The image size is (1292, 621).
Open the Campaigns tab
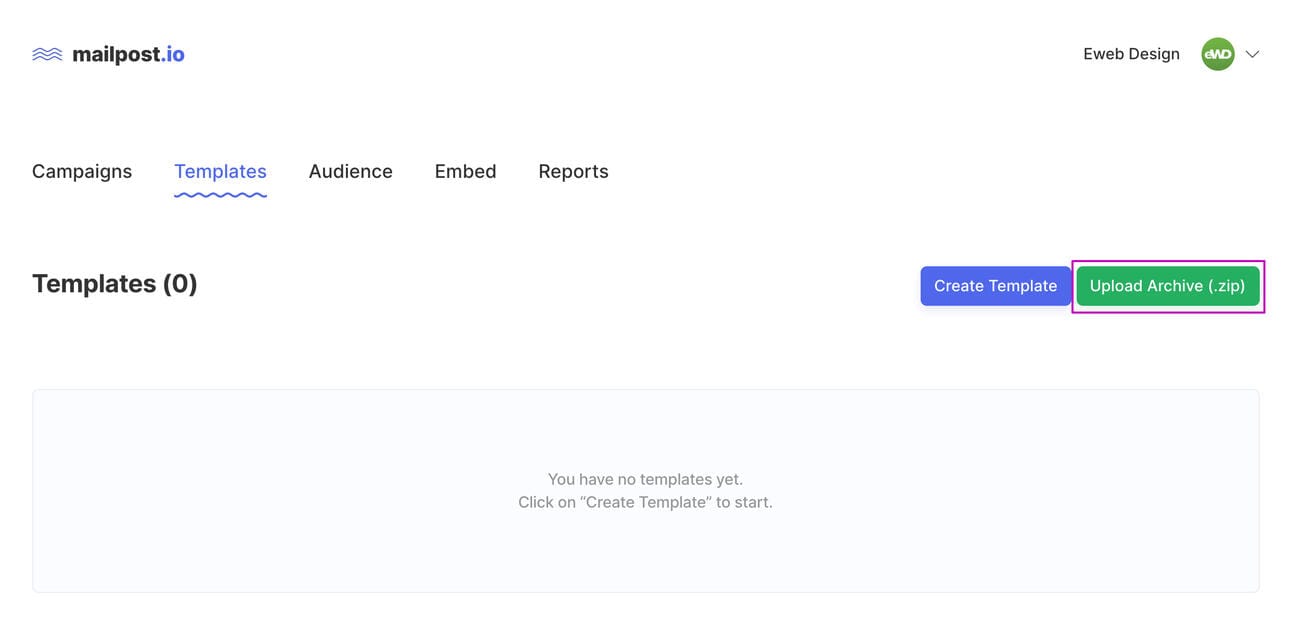click(82, 171)
